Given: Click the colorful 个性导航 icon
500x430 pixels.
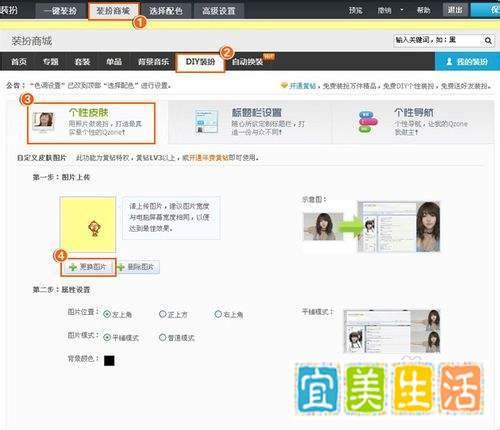Looking at the screenshot, I should coord(367,122).
